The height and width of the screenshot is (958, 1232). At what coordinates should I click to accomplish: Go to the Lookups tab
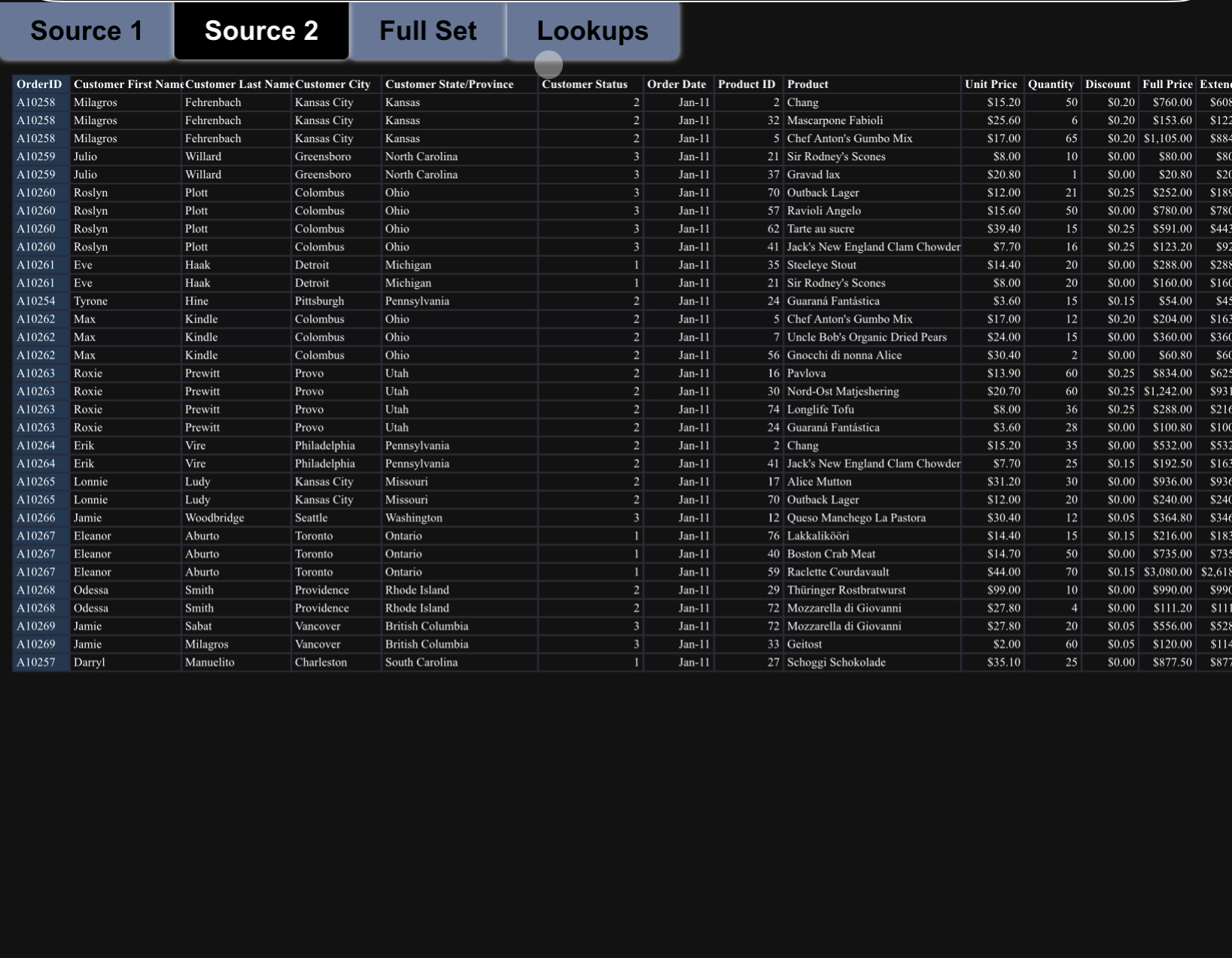(x=593, y=31)
